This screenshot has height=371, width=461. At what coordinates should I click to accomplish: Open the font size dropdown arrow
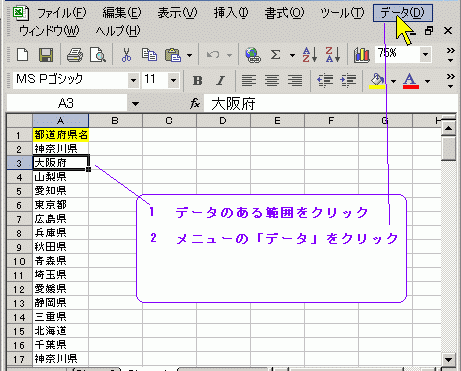[173, 80]
